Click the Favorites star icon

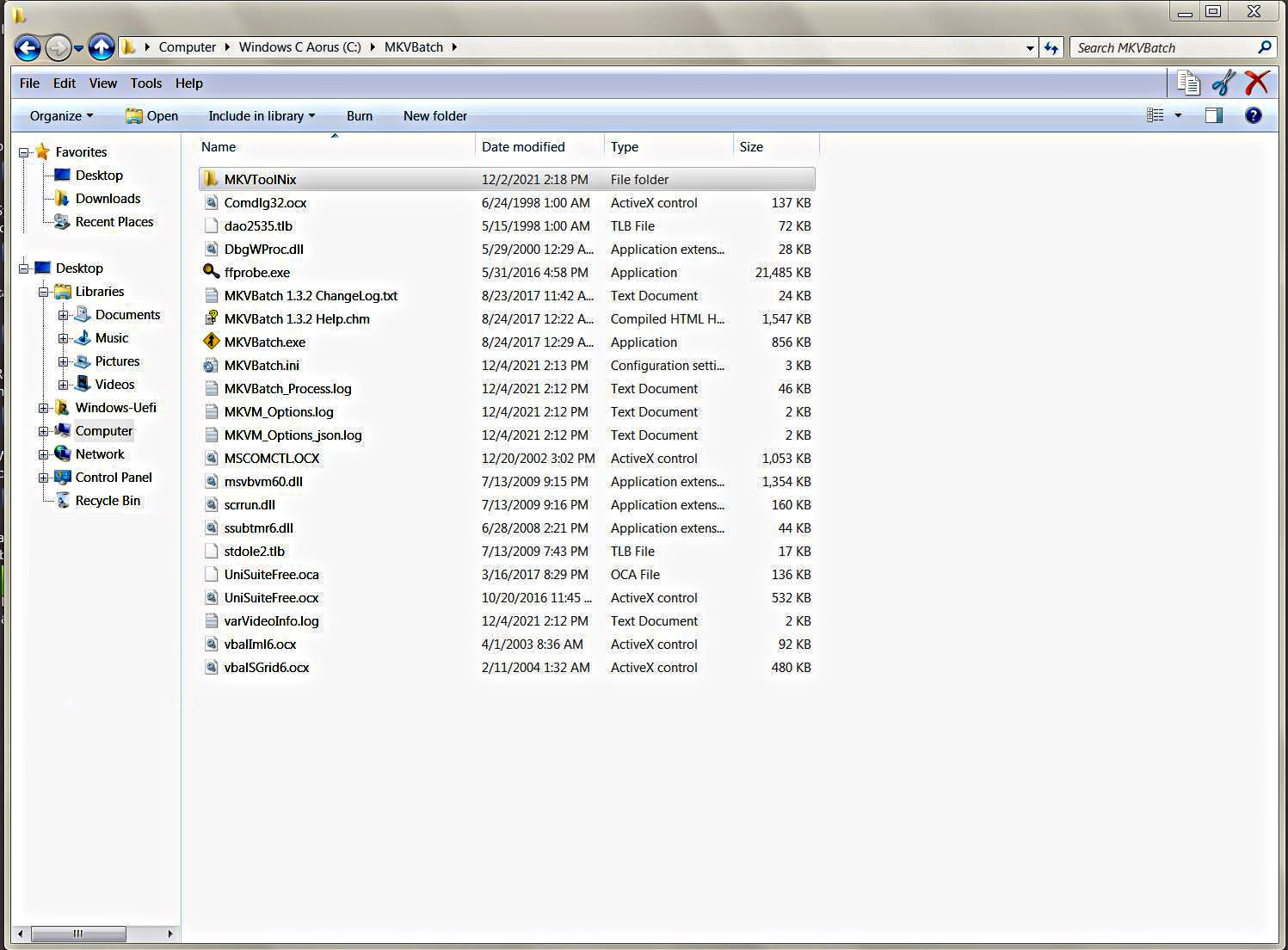pos(42,151)
